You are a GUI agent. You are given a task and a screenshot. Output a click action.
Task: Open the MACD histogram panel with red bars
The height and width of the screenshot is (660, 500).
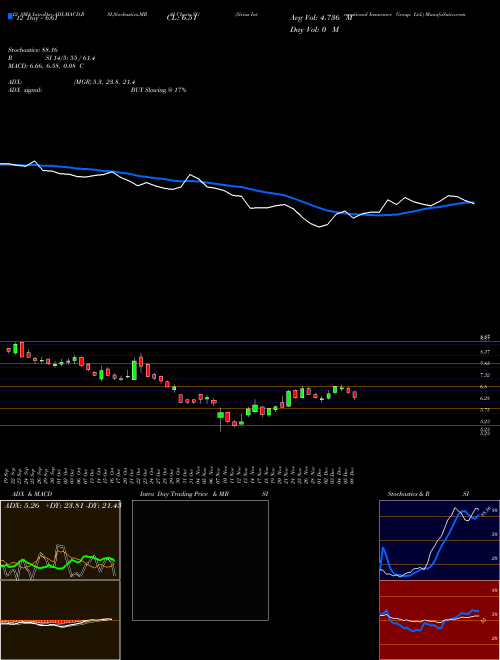point(60,620)
